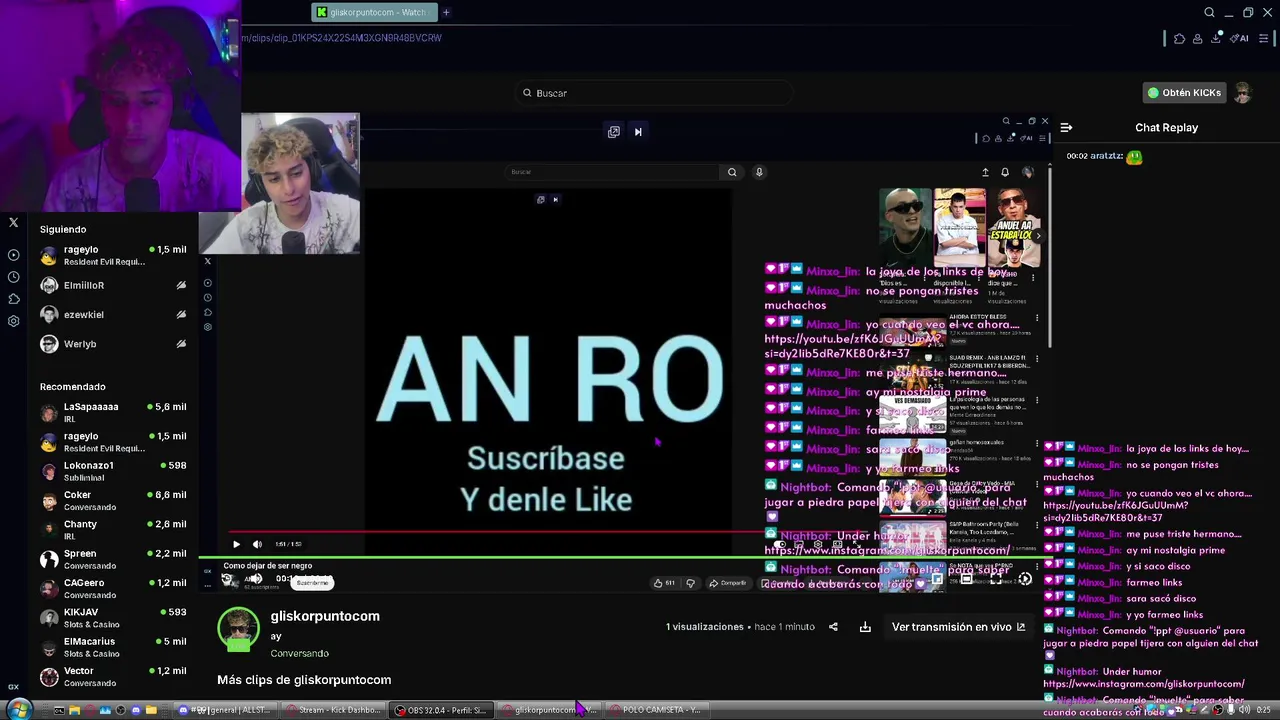
Task: Open KIKJAV recommended channel
Action: coord(113,617)
